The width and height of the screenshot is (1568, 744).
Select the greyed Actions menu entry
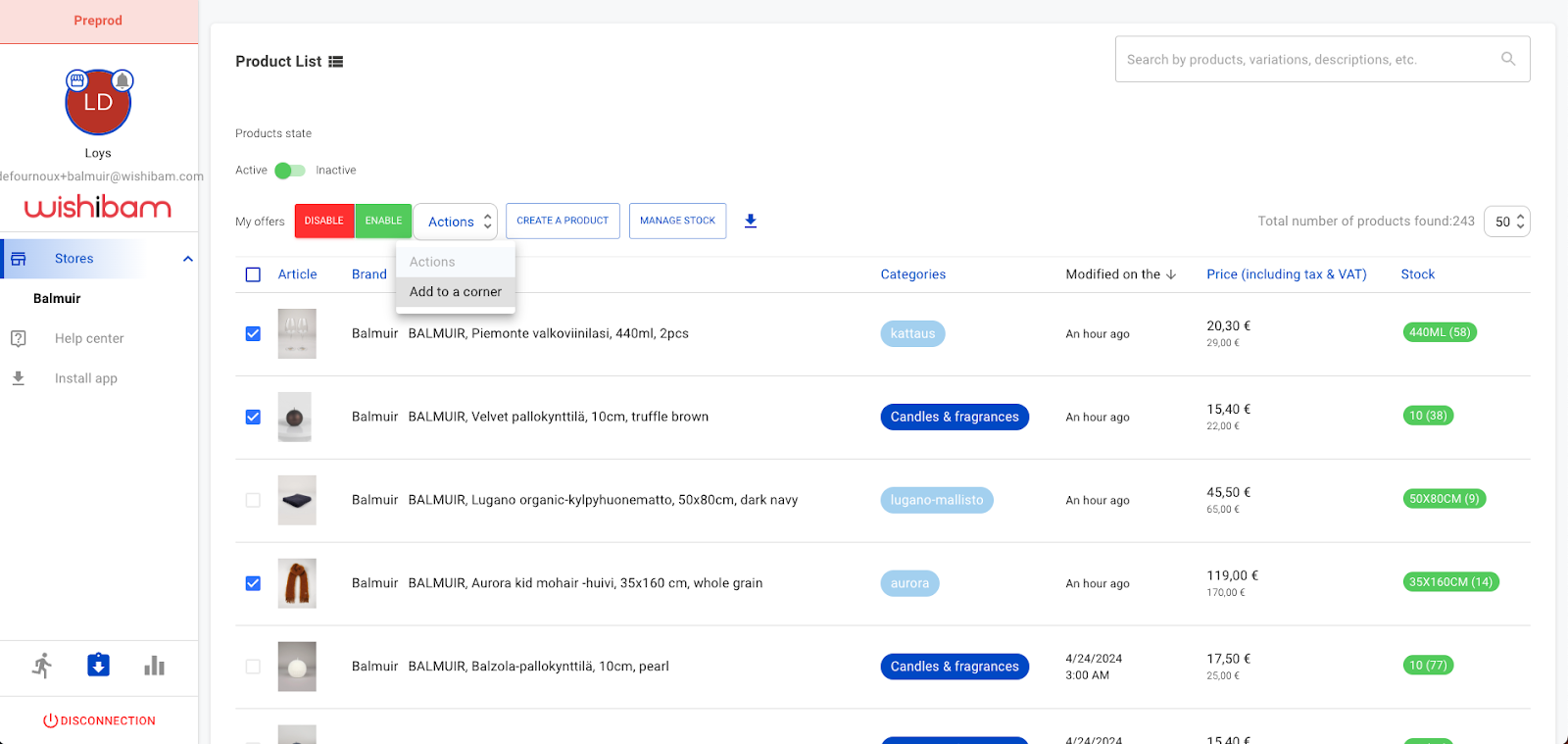coord(456,262)
